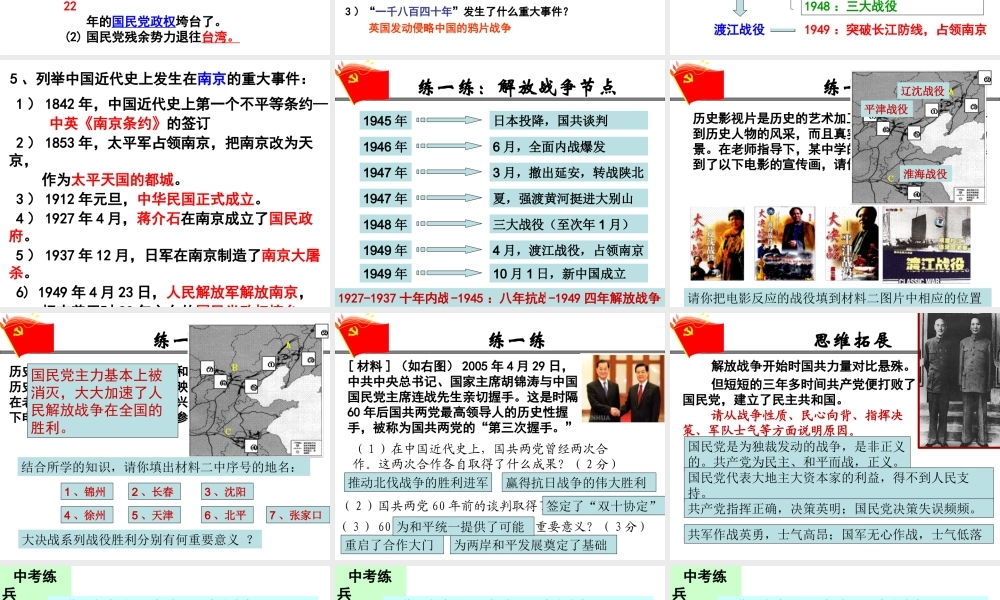Click the answer box 7、张家口
This screenshot has height=600, width=1000.
tap(298, 515)
